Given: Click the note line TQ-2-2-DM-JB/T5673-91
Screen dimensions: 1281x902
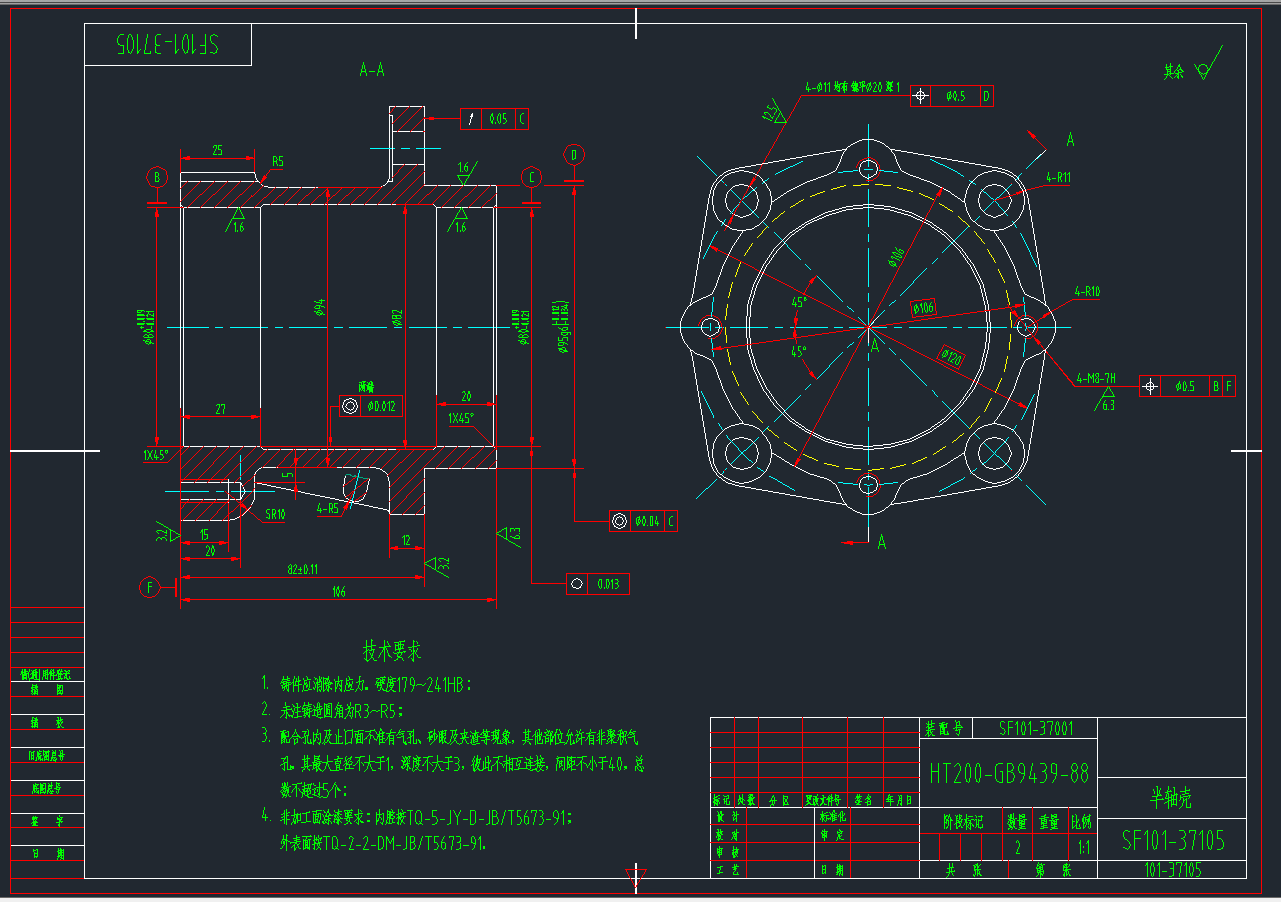Looking at the screenshot, I should tap(383, 843).
